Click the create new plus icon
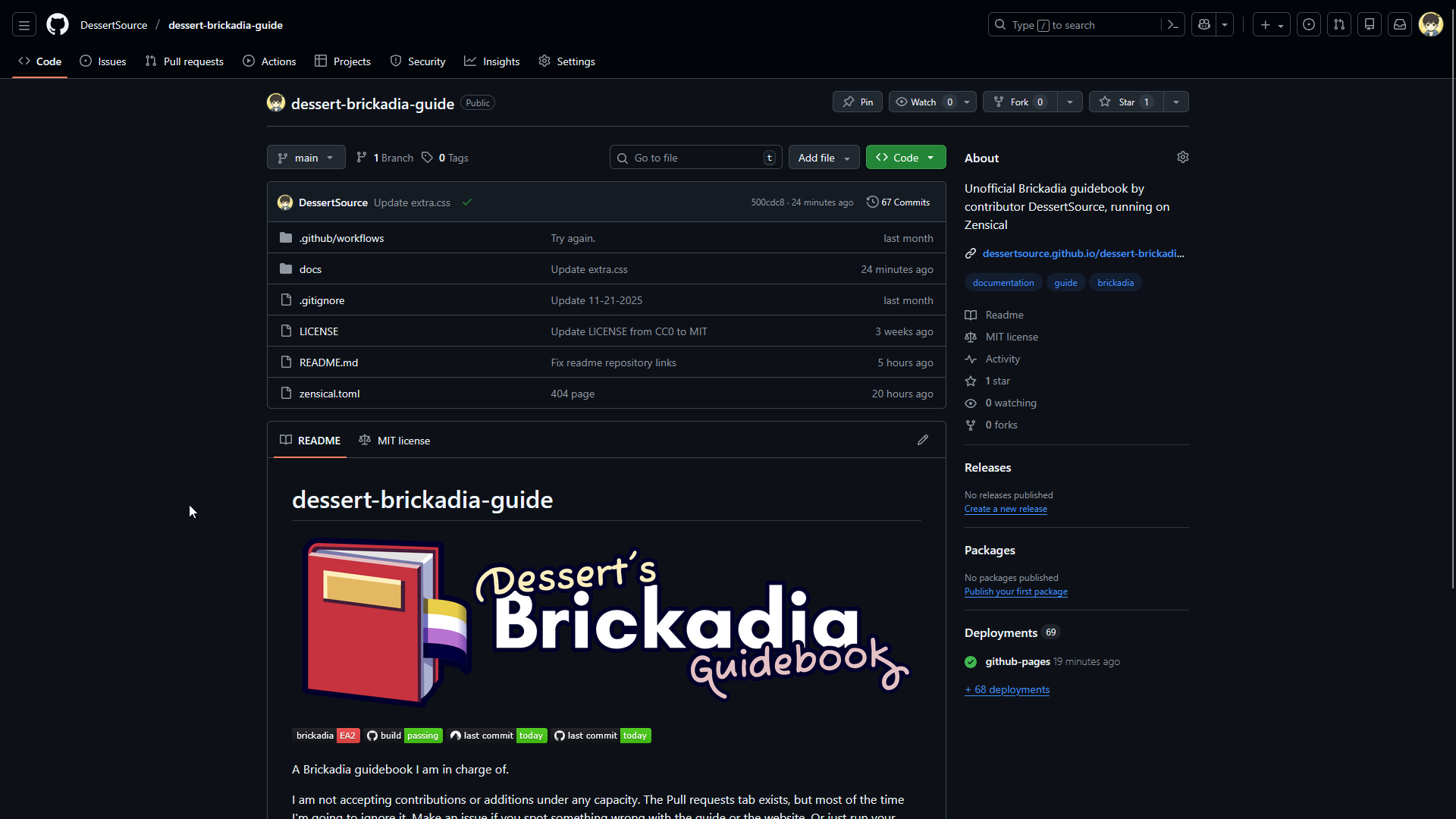This screenshot has width=1456, height=819. click(x=1265, y=24)
